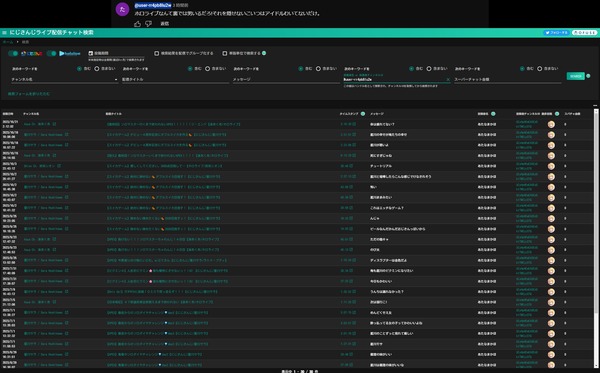600x373 pixels.
Task: Click the collapse search form link
Action: (x=29, y=94)
